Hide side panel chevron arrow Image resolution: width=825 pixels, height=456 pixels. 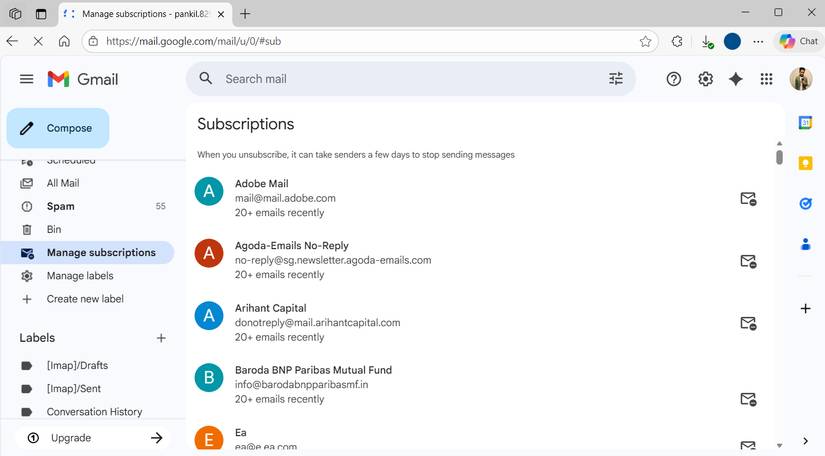pos(805,441)
